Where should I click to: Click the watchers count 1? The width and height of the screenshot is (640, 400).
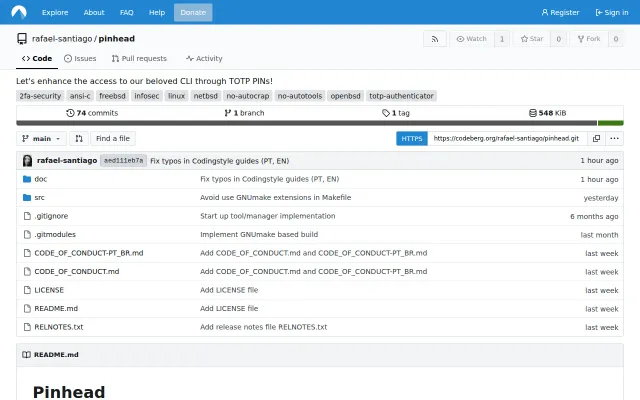[x=502, y=39]
